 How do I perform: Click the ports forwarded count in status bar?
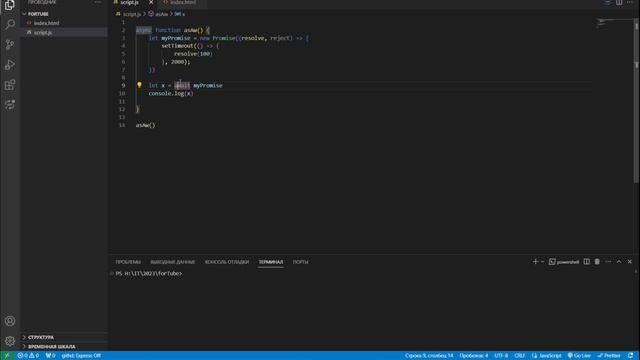tap(50, 356)
